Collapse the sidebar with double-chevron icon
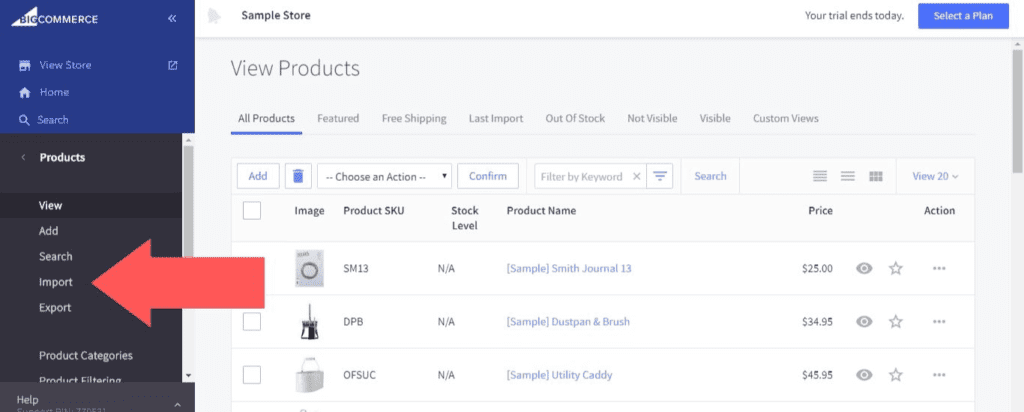Screen dimensions: 1024x412 pos(172,18)
